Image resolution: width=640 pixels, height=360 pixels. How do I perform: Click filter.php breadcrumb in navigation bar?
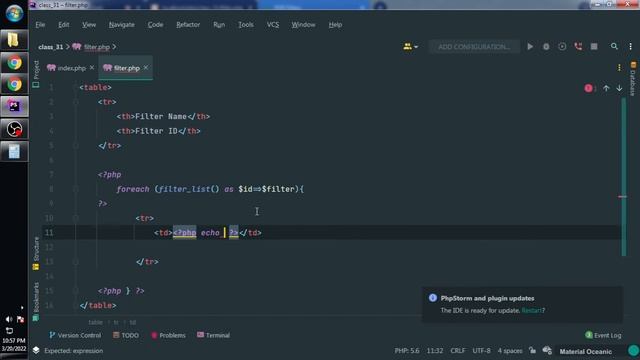91,47
